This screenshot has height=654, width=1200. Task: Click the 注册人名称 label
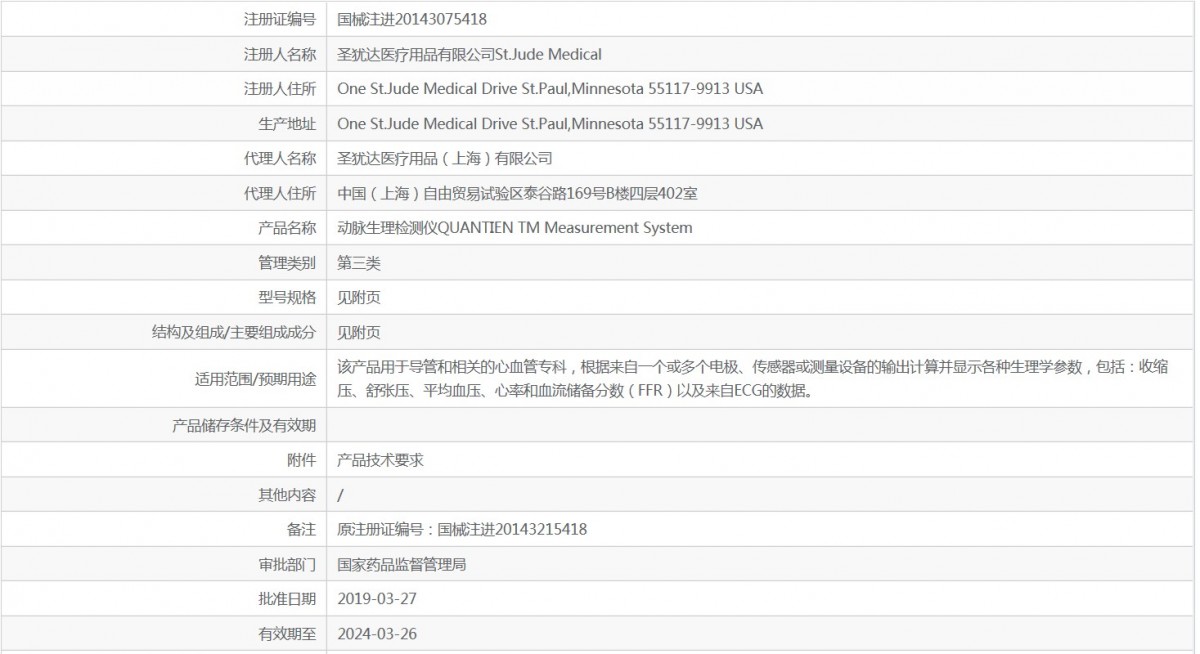pos(280,54)
